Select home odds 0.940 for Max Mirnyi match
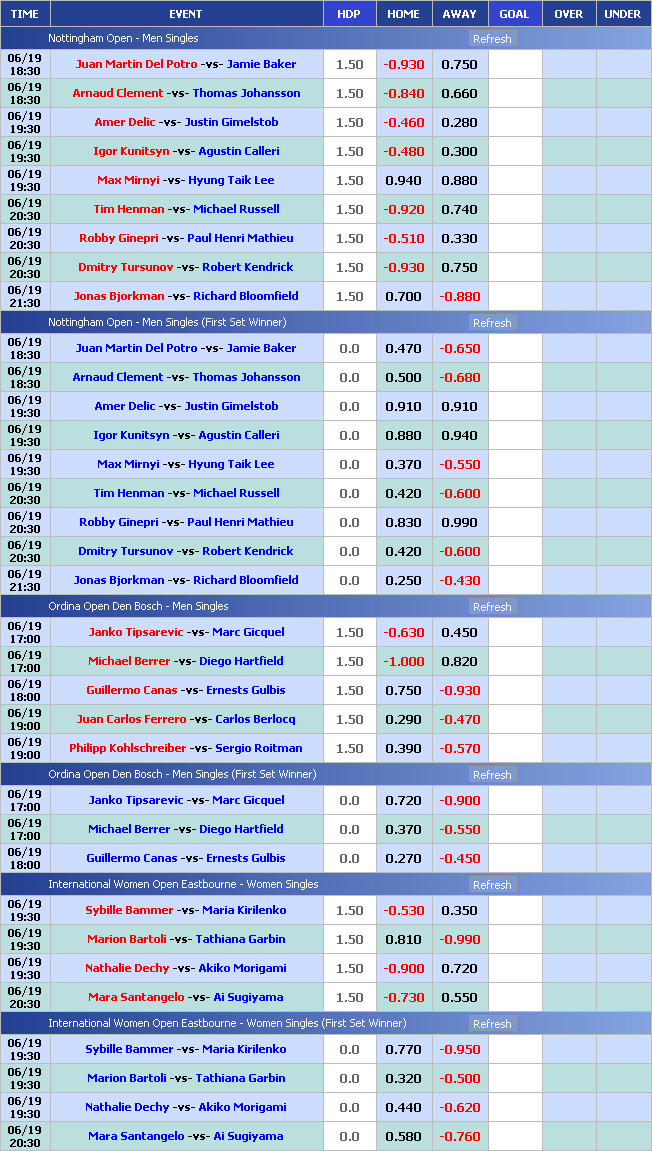 (404, 180)
